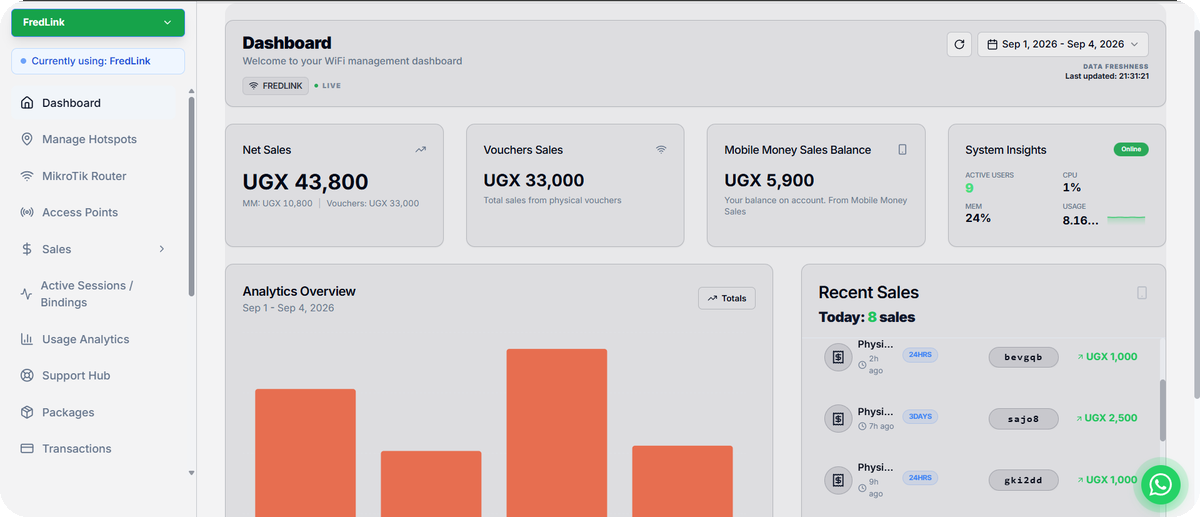This screenshot has height=517, width=1200.
Task: Refresh the dashboard data
Action: (x=959, y=44)
